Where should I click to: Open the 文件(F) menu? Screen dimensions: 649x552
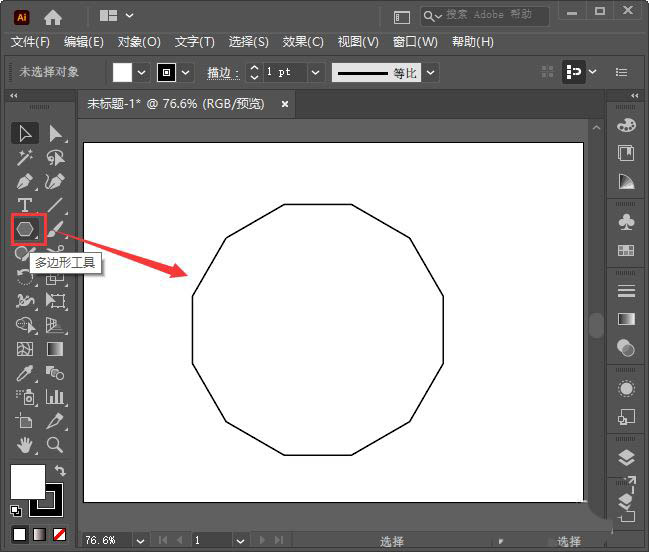click(30, 42)
